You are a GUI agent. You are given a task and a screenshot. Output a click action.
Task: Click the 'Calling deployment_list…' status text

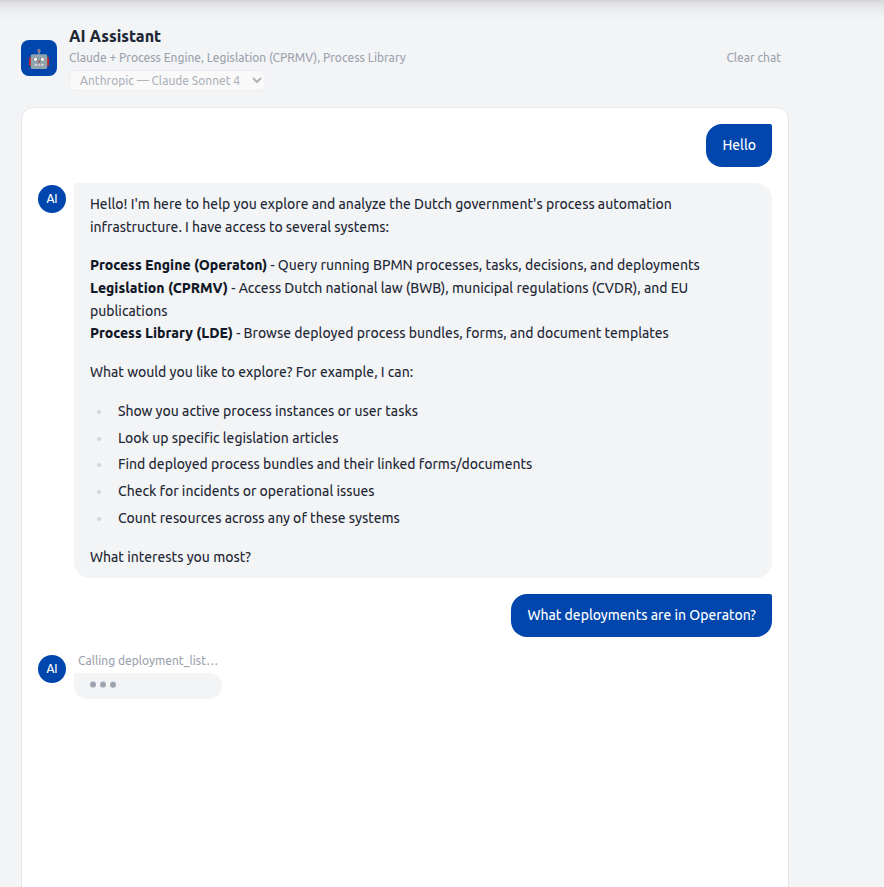click(148, 660)
